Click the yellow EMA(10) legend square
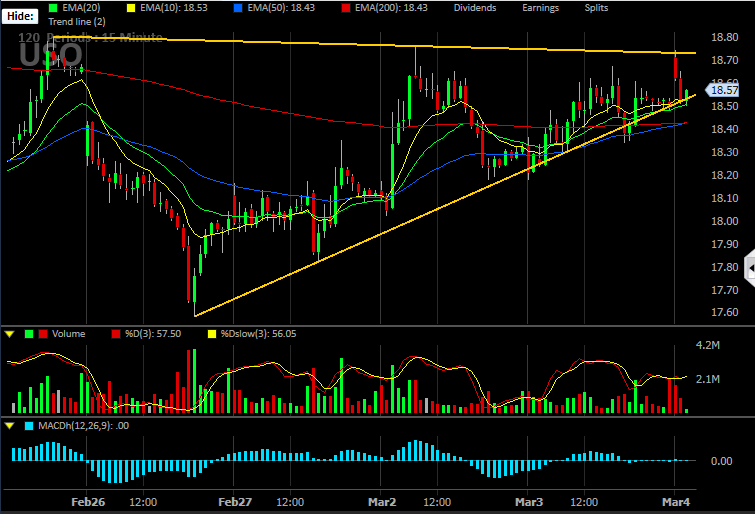Screen dimensions: 755x514 tap(131, 8)
